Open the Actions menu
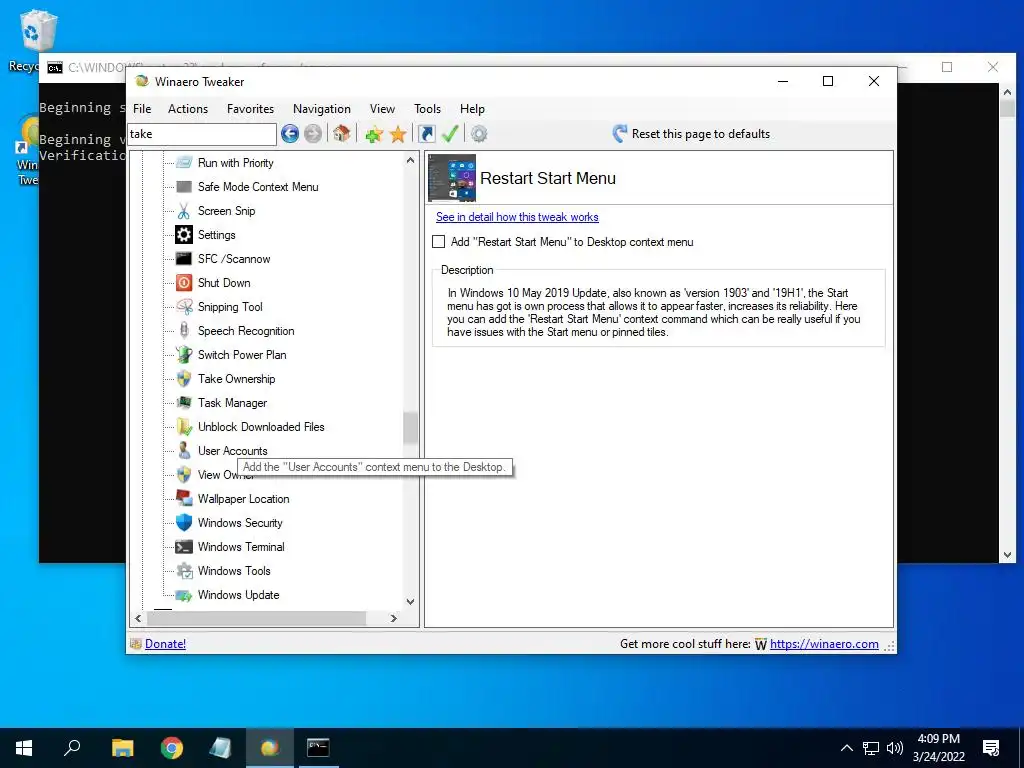 coord(188,109)
